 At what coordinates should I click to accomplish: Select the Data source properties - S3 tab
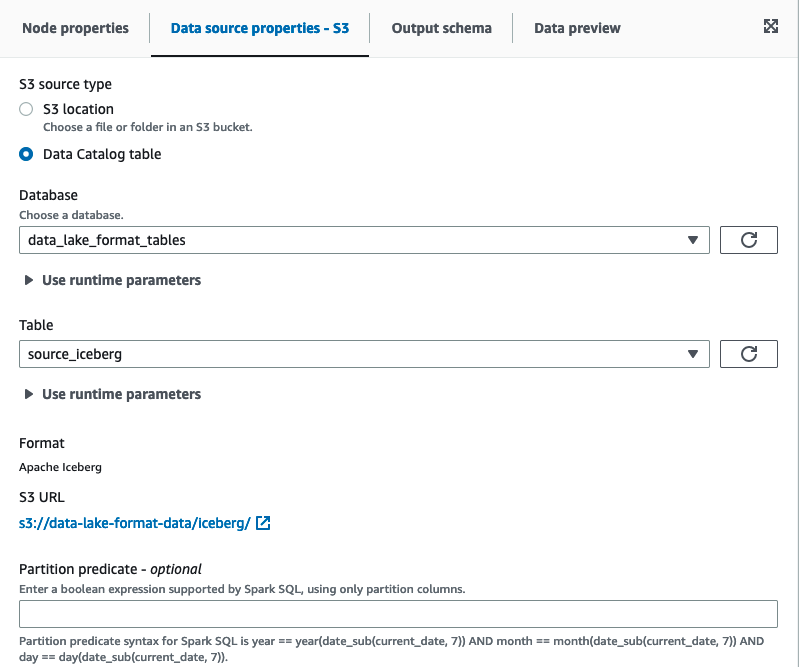point(260,28)
